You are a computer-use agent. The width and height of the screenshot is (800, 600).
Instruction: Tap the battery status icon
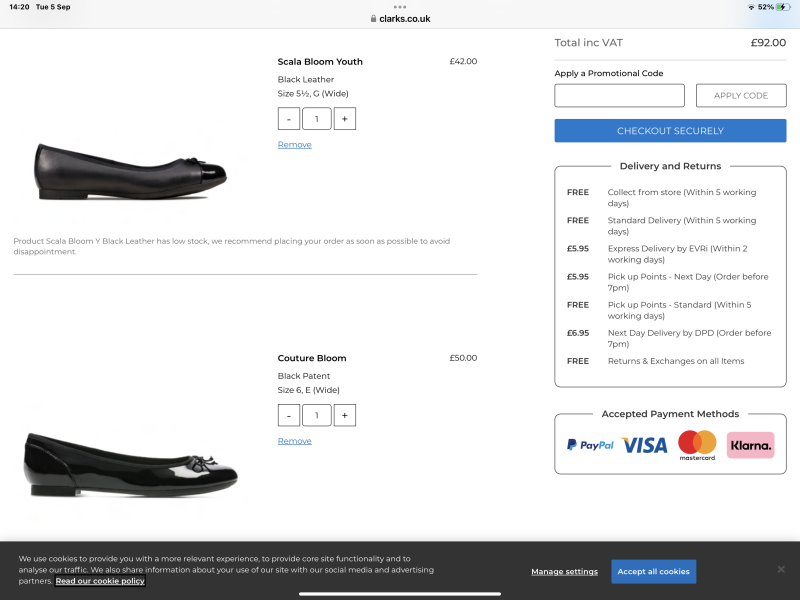coord(783,7)
